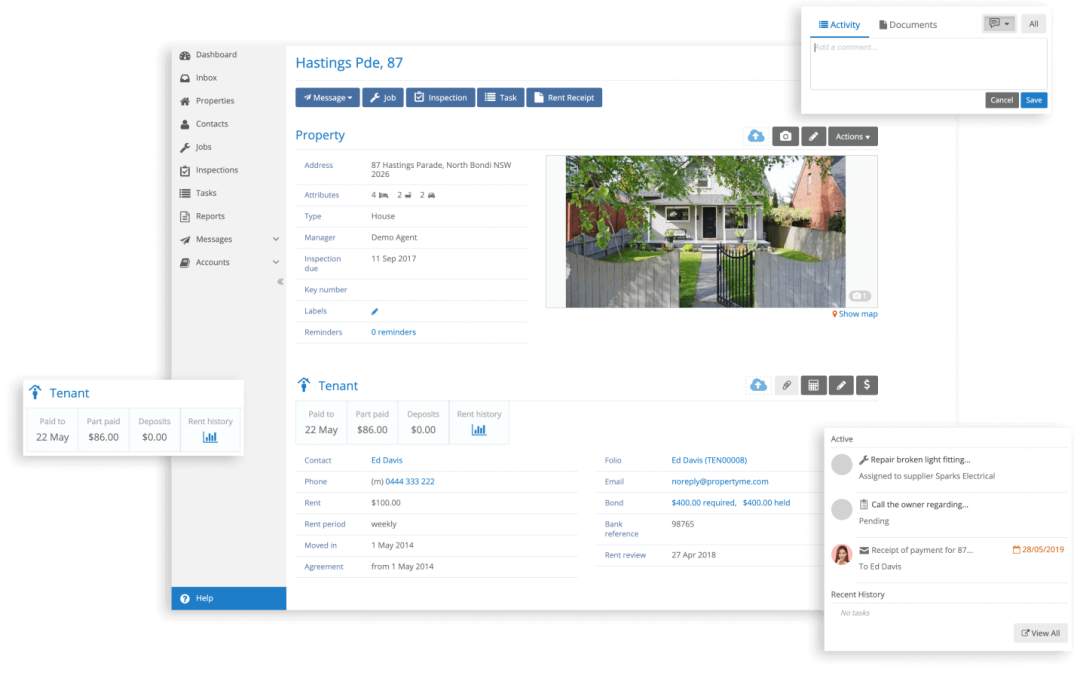Open the paperclip attachments for the tenant

coord(787,384)
